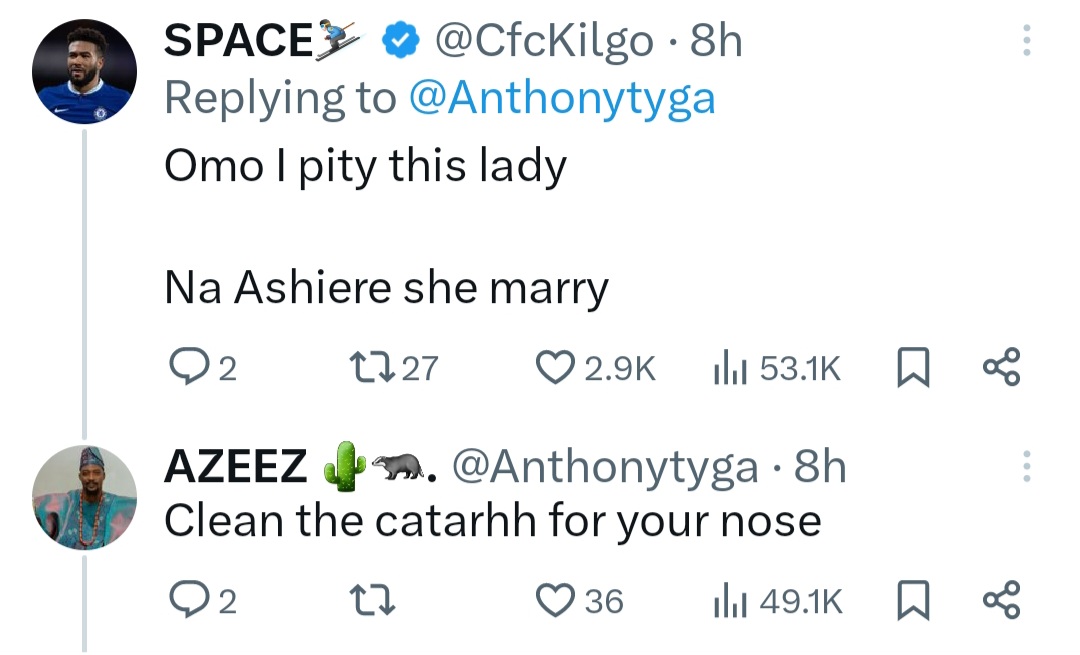The height and width of the screenshot is (655, 1080).
Task: Click the AZEEZ display name
Action: [235, 467]
